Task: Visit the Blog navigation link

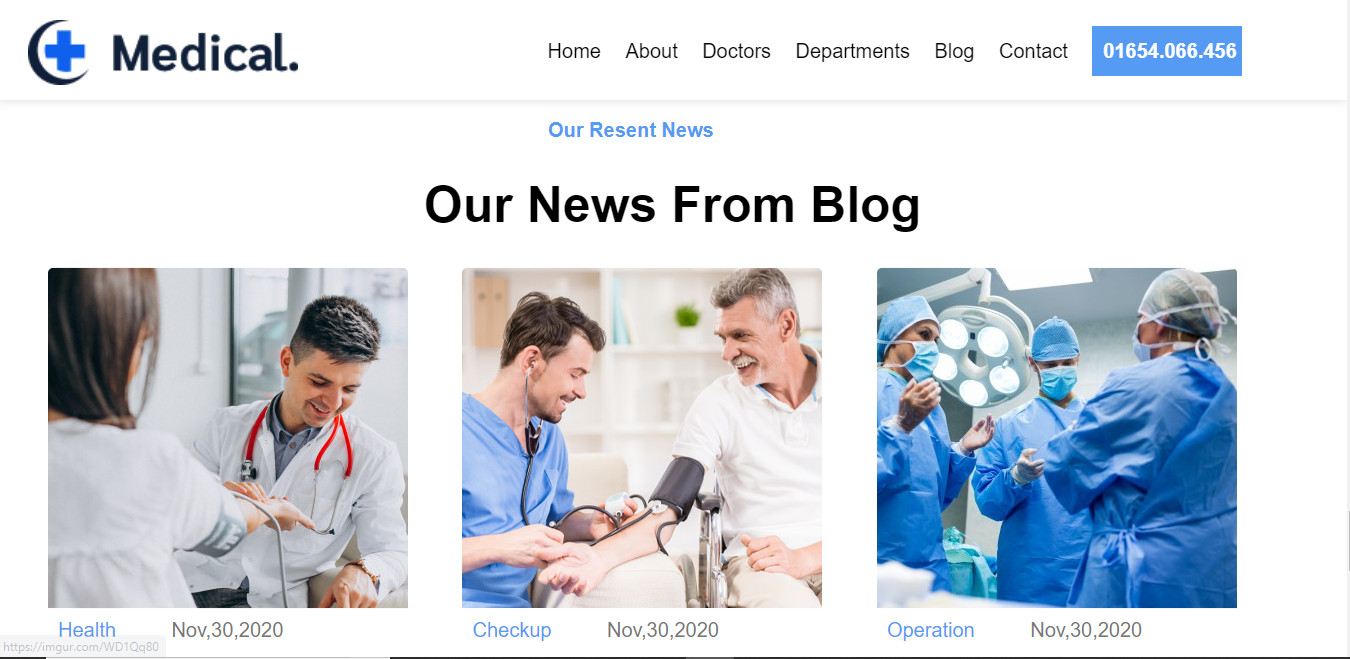Action: [x=954, y=51]
